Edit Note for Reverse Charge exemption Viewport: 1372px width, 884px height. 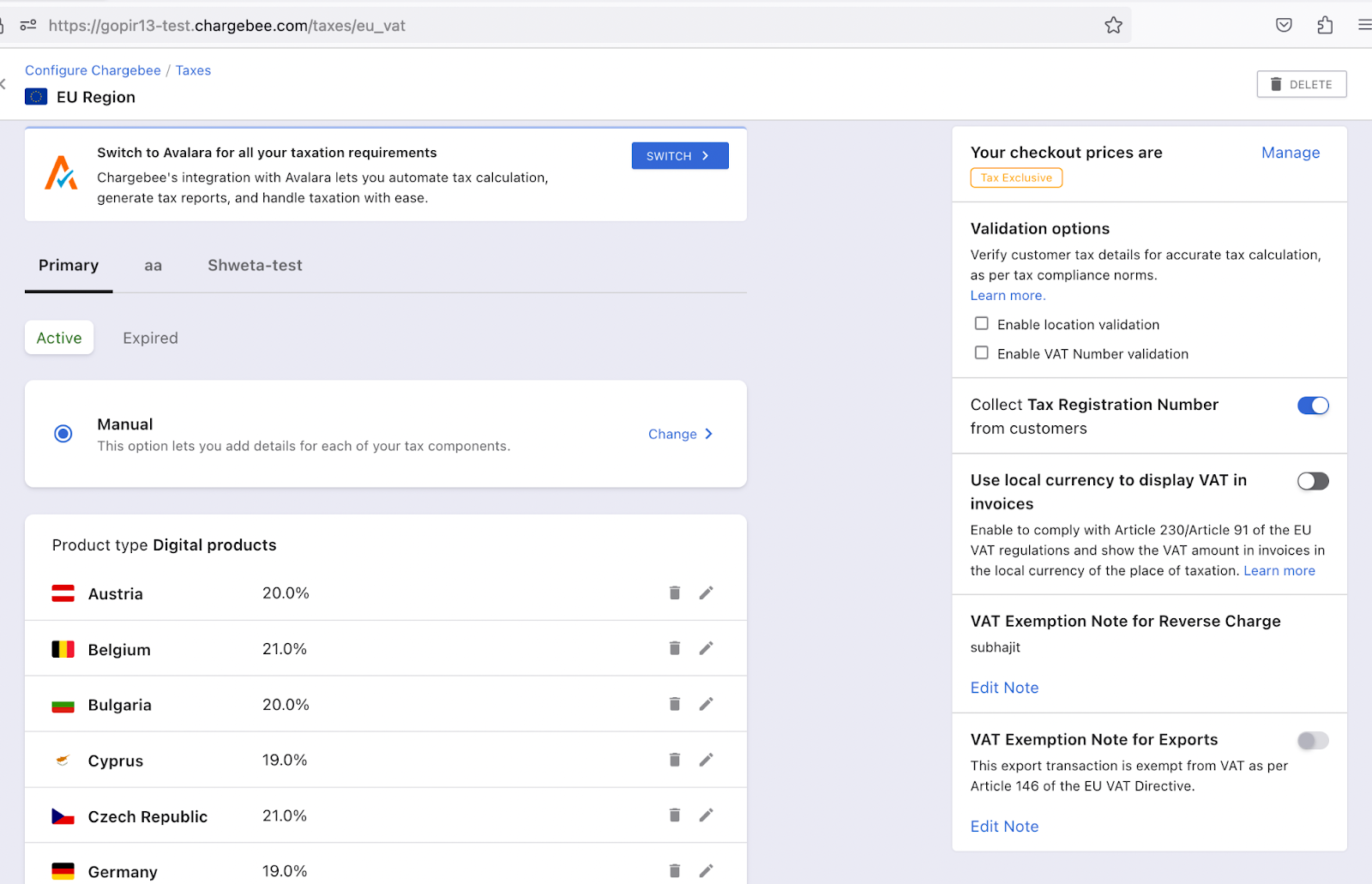pos(1004,688)
